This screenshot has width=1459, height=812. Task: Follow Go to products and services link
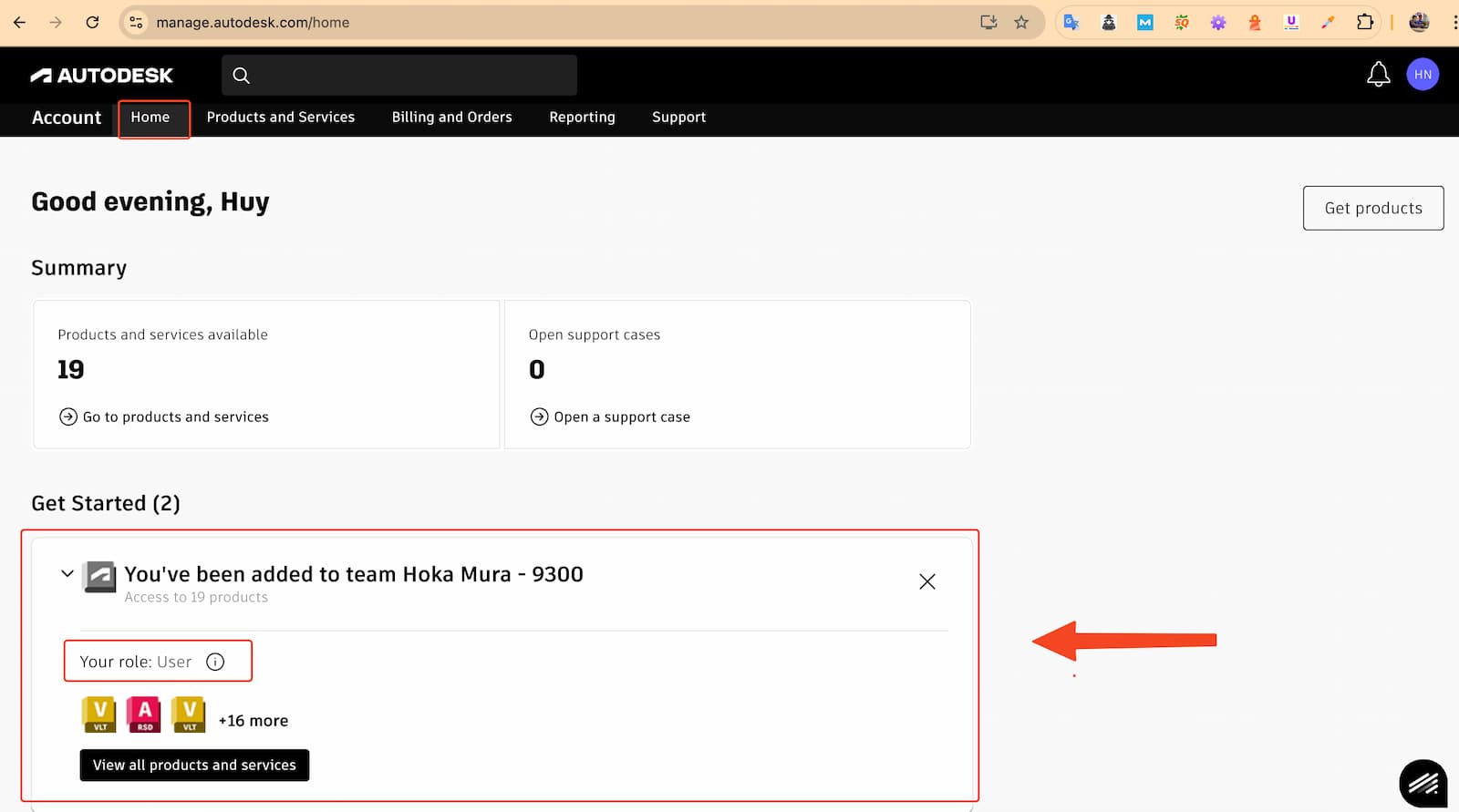[164, 416]
